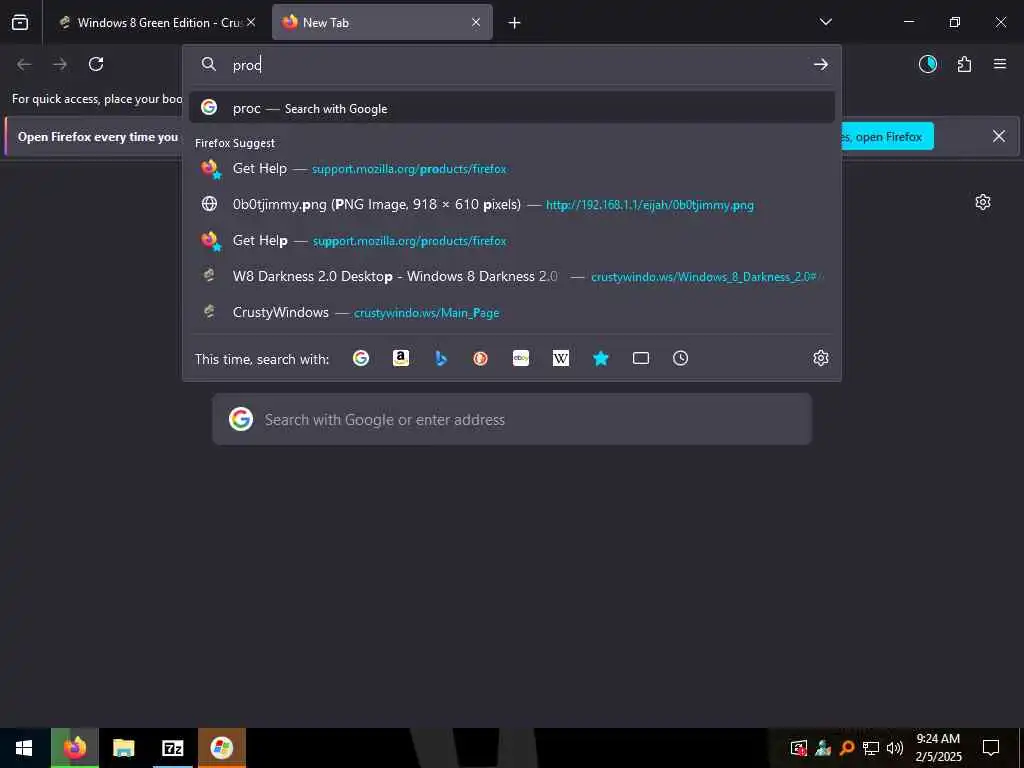
Task: Open new tab page personalize gear
Action: point(983,202)
